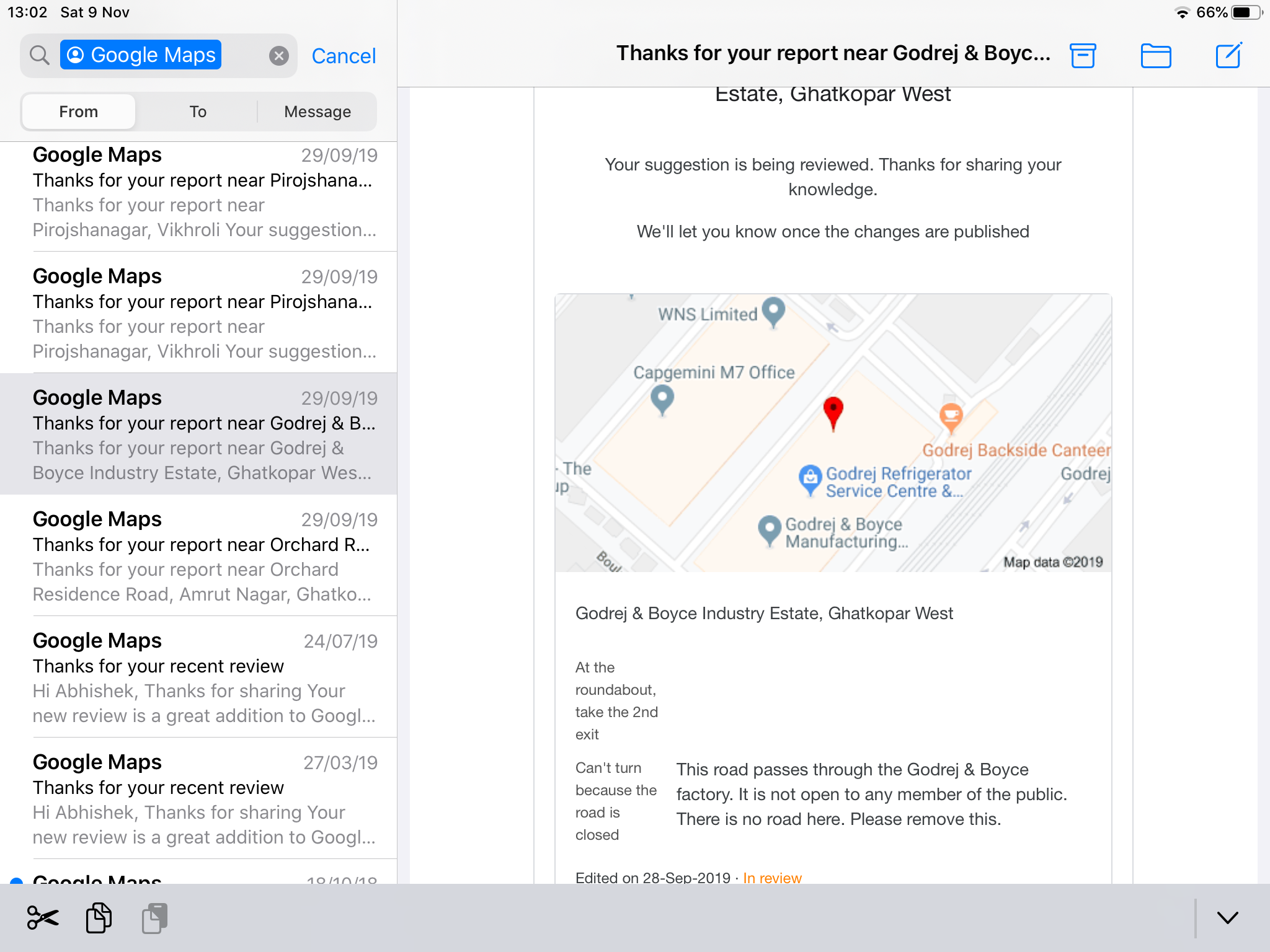The width and height of the screenshot is (1270, 952).
Task: Switch search scope to the To tab
Action: click(197, 112)
